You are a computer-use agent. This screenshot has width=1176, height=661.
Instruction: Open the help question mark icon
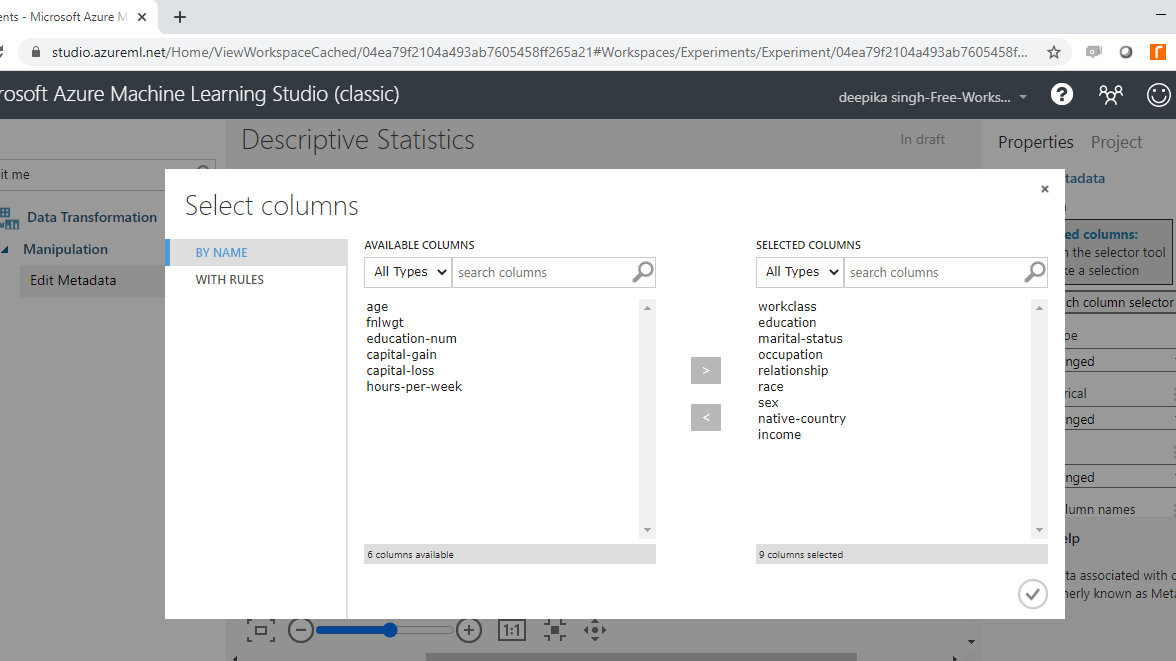1062,95
